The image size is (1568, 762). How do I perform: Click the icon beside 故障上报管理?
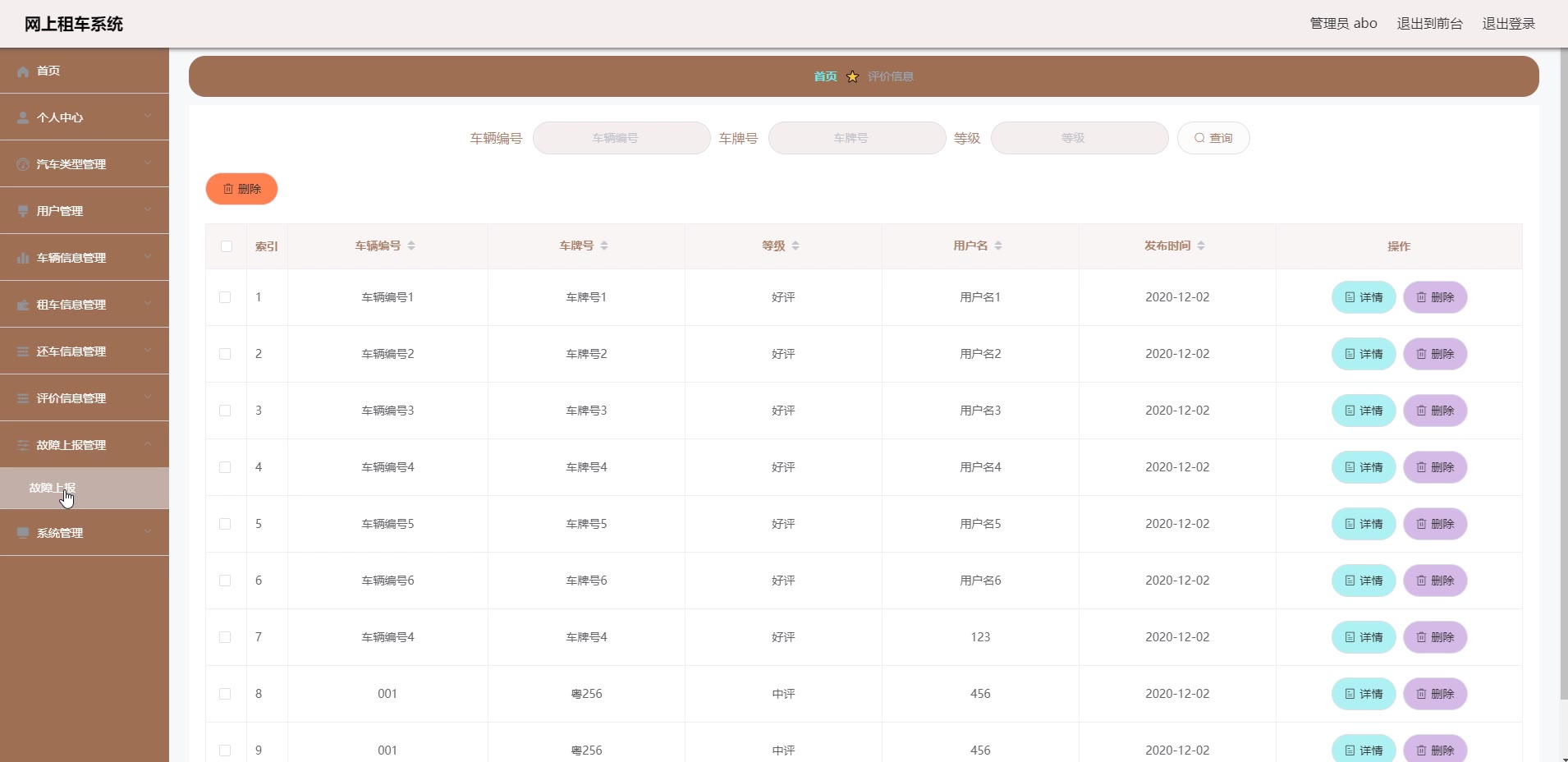tap(23, 446)
